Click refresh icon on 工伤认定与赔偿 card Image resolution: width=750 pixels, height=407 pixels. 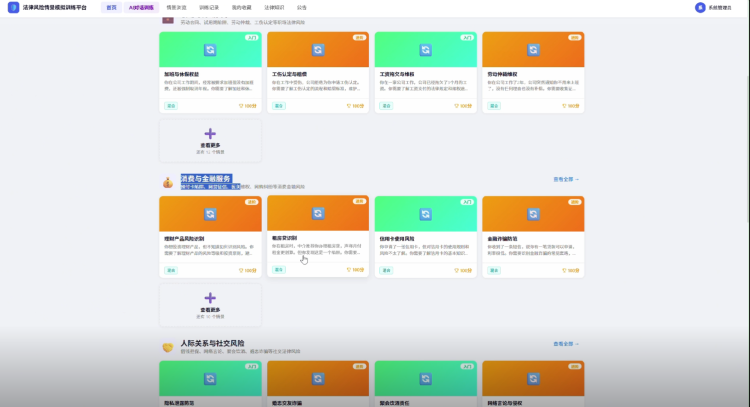[x=318, y=50]
